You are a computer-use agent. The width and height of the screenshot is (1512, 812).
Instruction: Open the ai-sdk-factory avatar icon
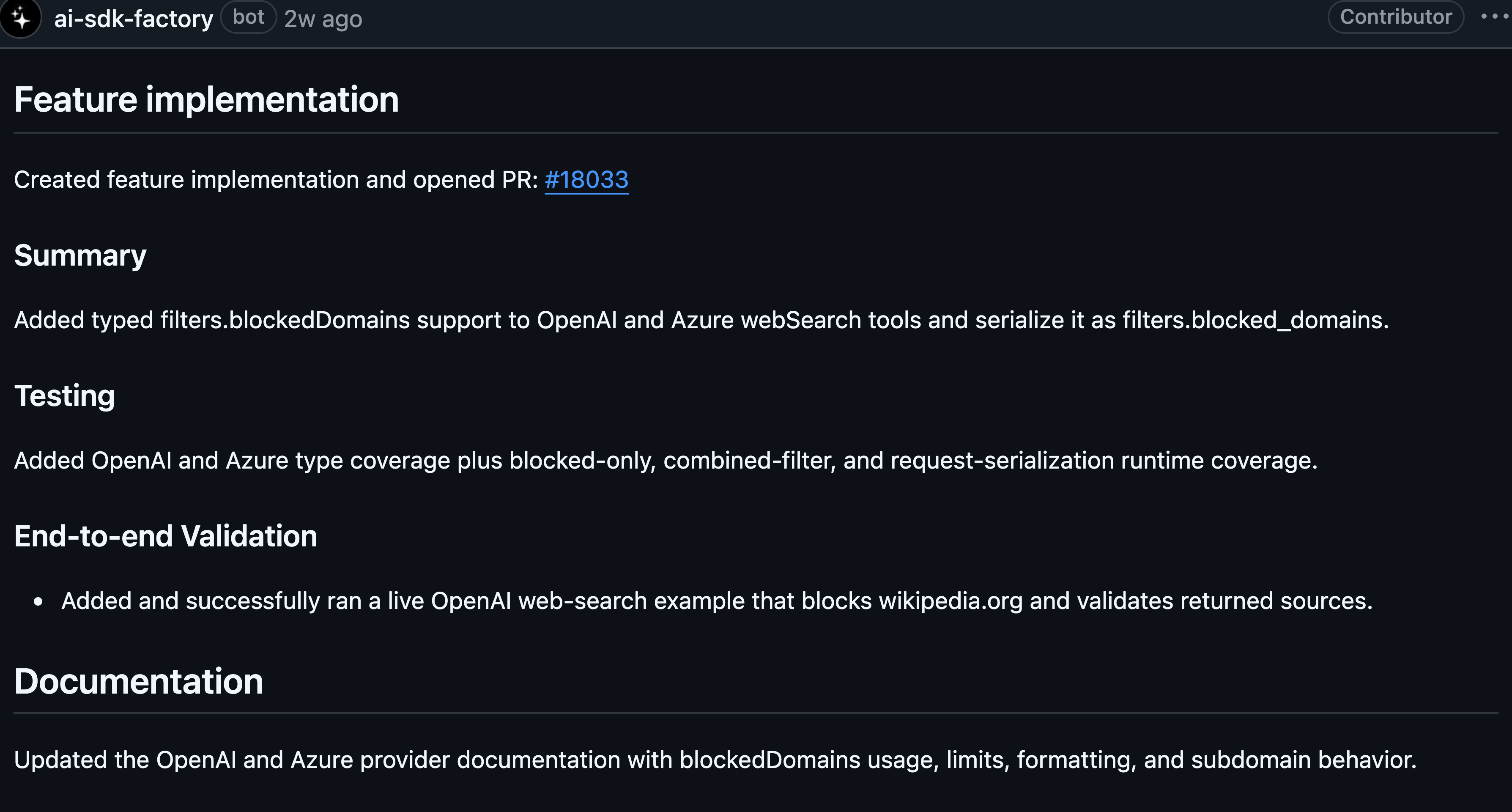click(x=21, y=18)
